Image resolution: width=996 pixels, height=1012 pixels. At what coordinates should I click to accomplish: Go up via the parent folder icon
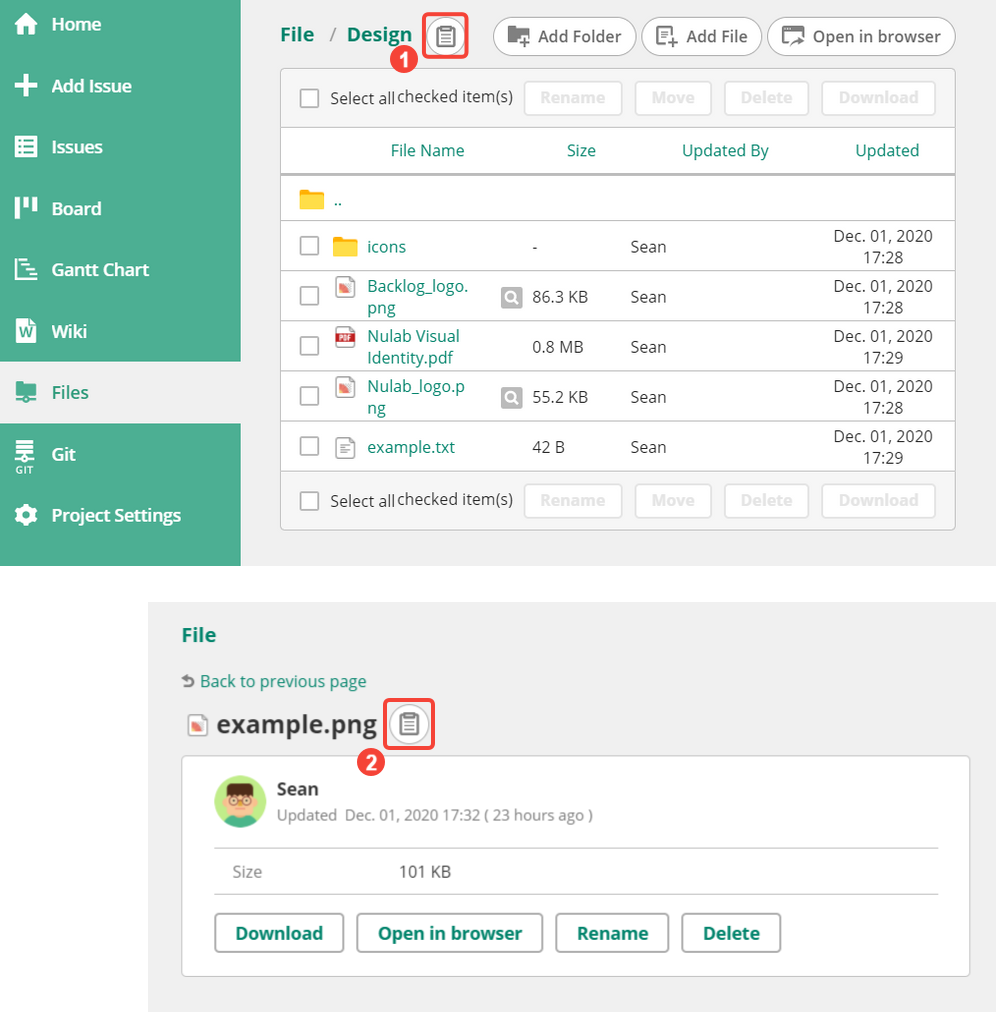pyautogui.click(x=312, y=199)
